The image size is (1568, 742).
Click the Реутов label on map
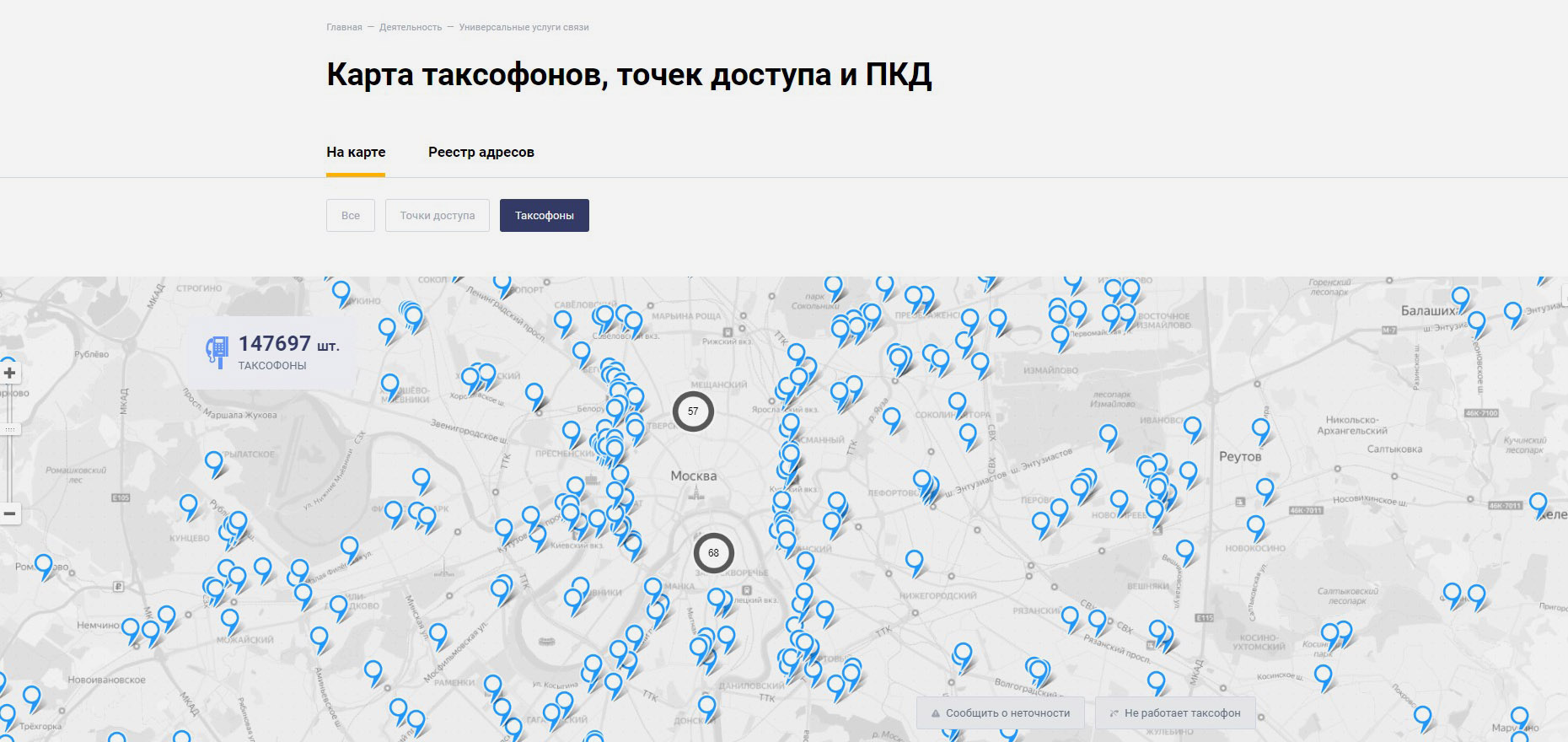pos(1240,456)
